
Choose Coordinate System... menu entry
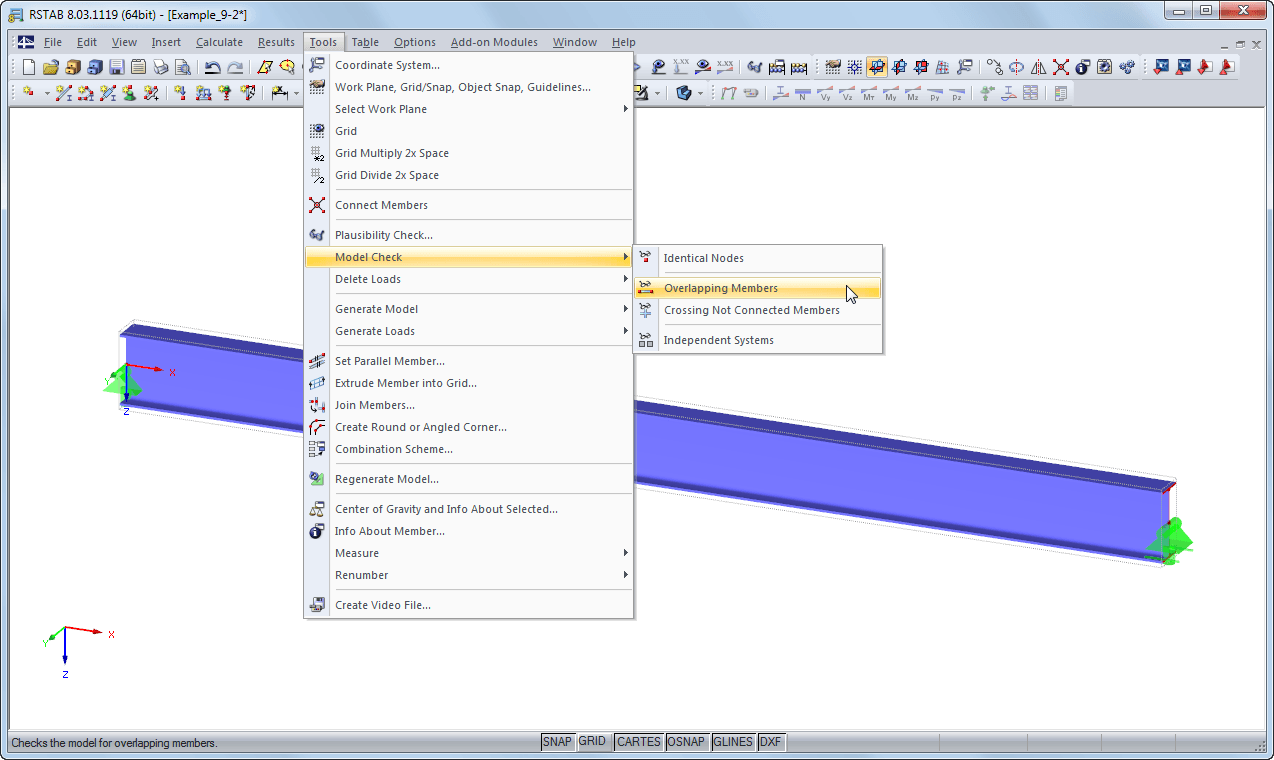click(469, 65)
